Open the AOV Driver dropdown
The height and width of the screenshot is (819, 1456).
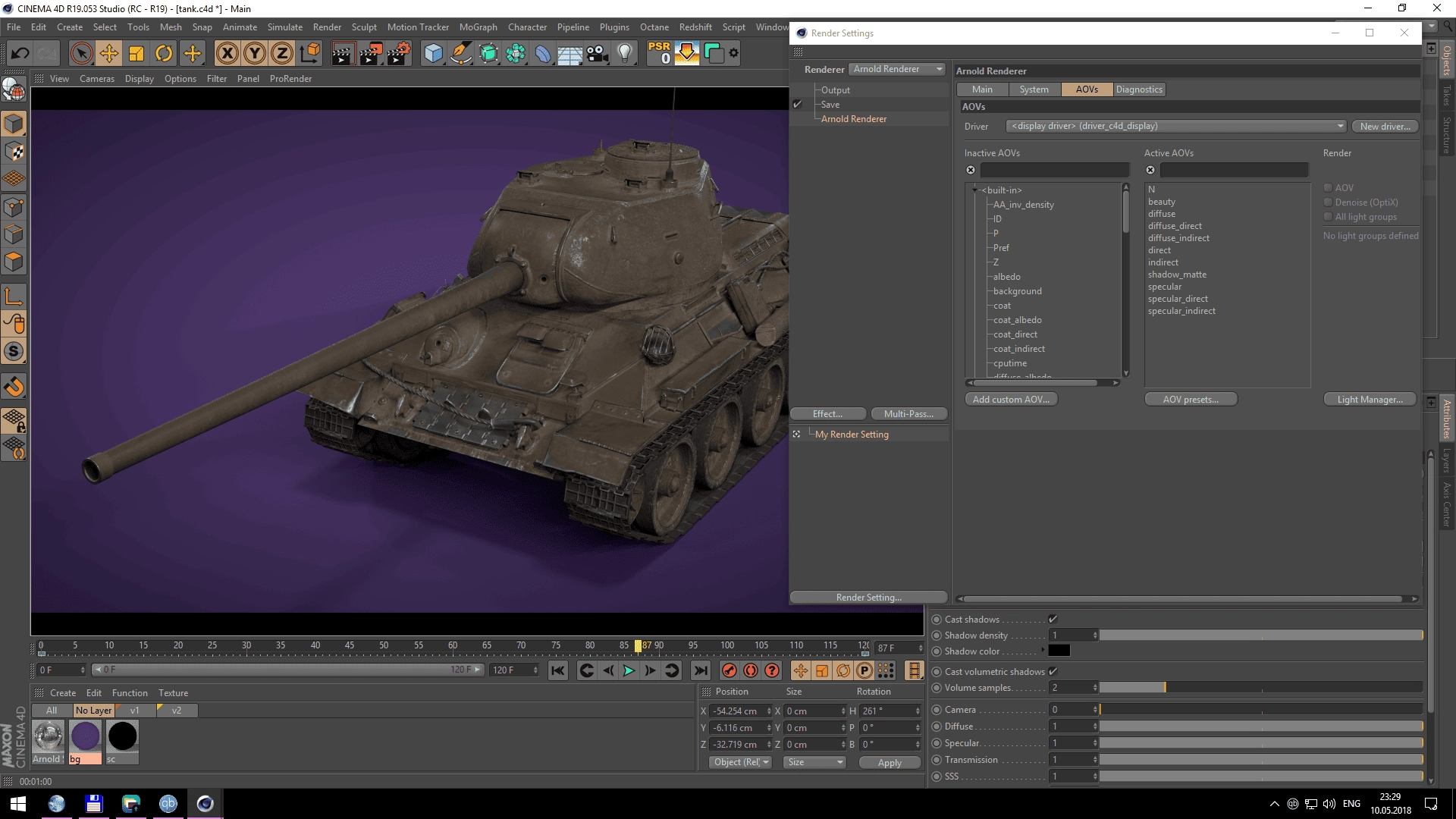tap(1176, 126)
